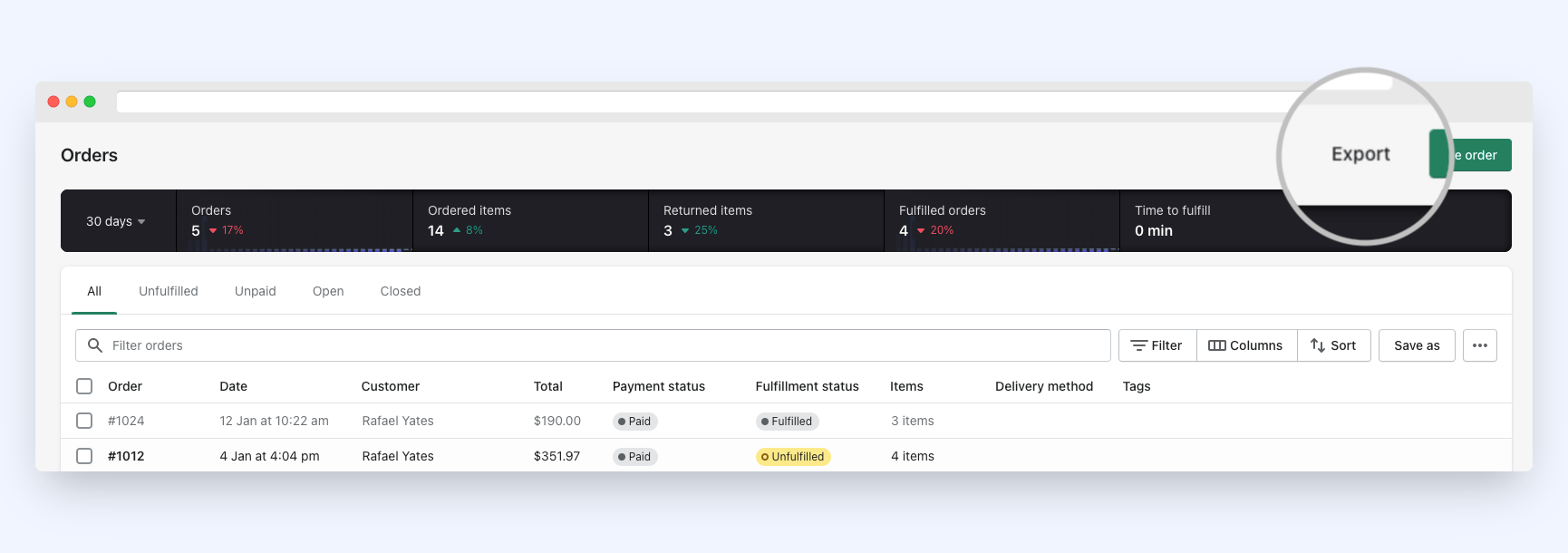Click the Ordered items metric card

530,220
